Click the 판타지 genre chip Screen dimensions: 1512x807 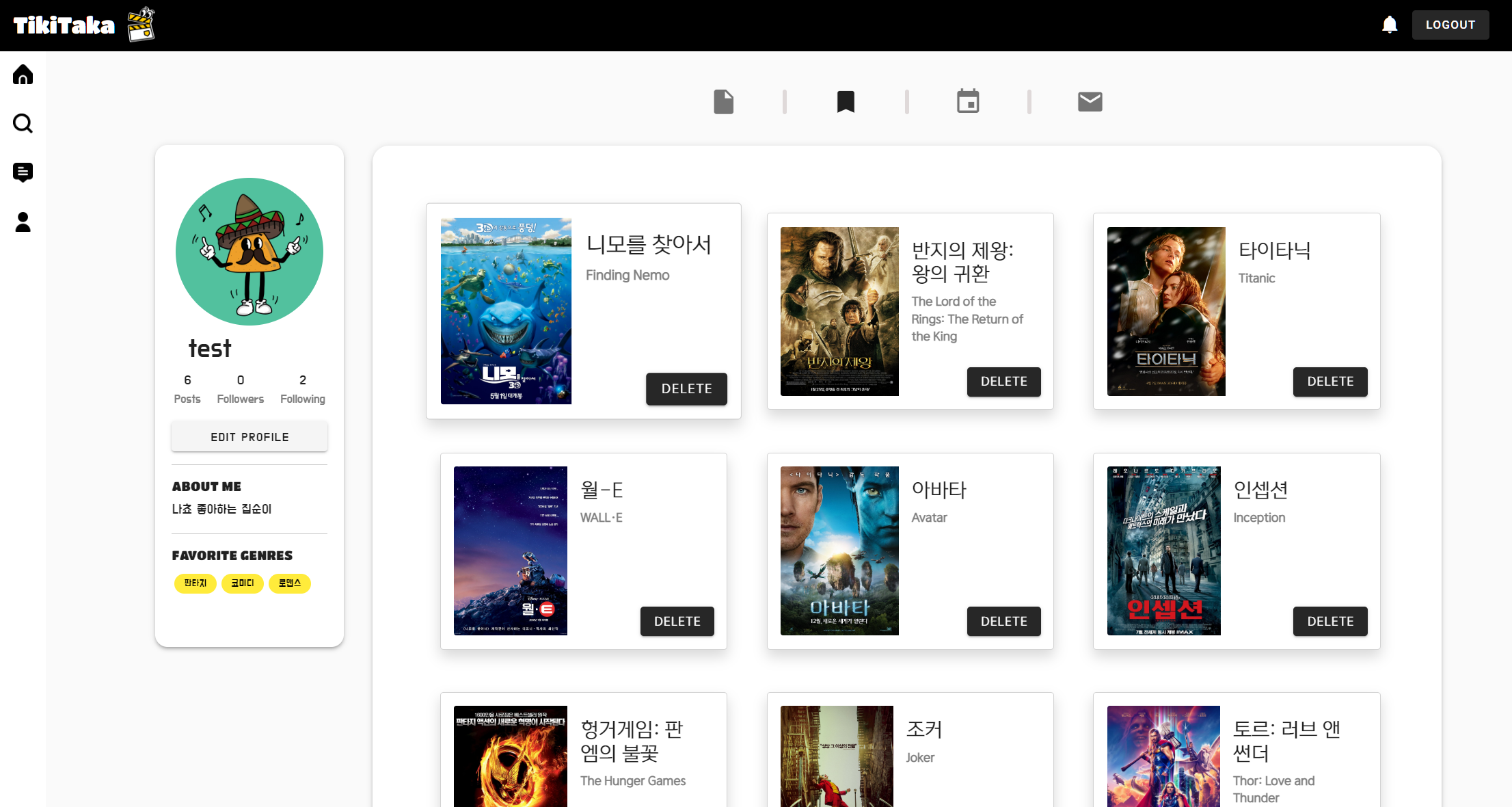[x=195, y=583]
